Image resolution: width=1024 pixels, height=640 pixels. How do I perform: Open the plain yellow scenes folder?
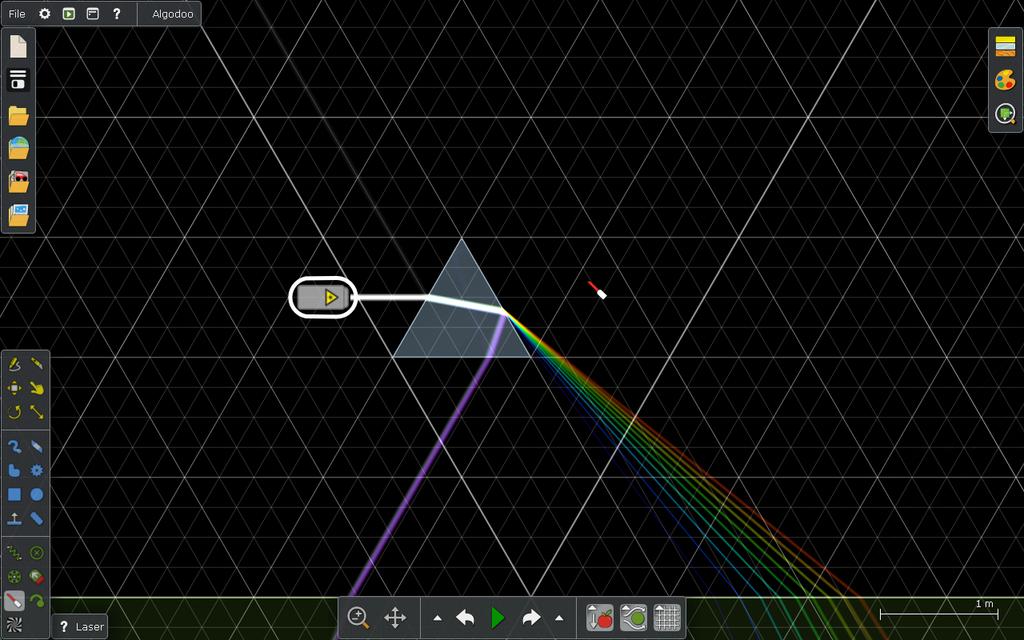coord(18,116)
